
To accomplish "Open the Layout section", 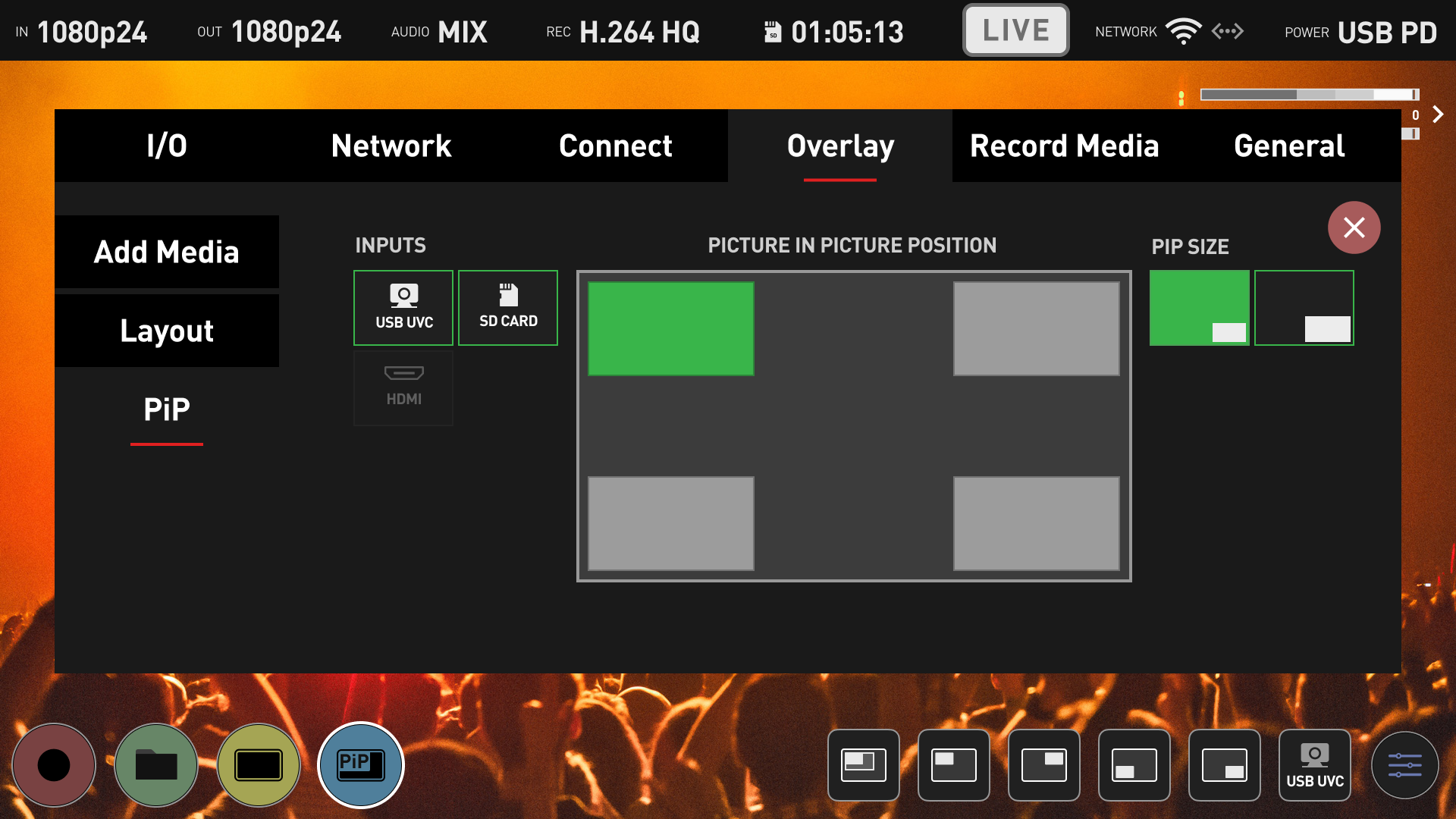I will coord(167,331).
